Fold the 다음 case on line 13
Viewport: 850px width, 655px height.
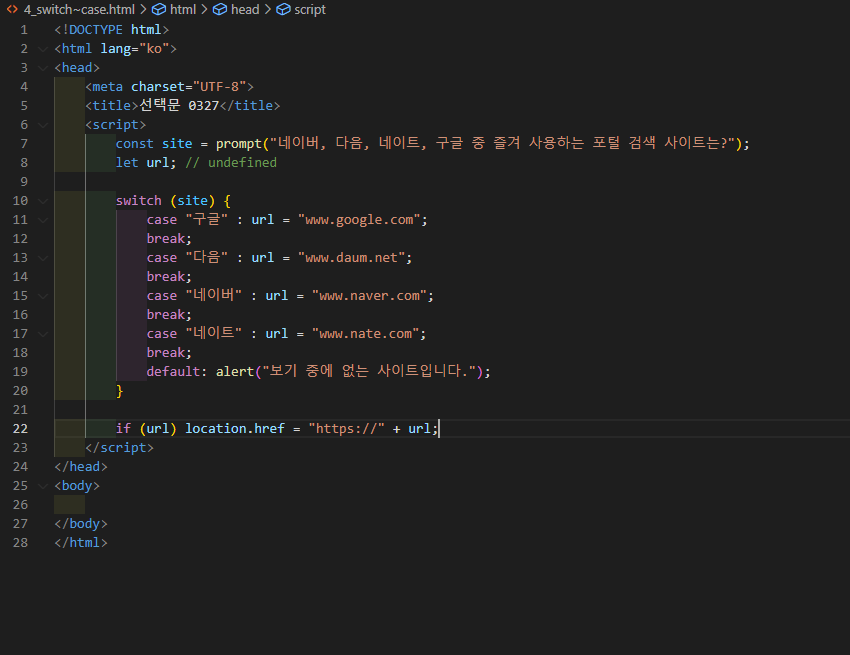tap(43, 258)
